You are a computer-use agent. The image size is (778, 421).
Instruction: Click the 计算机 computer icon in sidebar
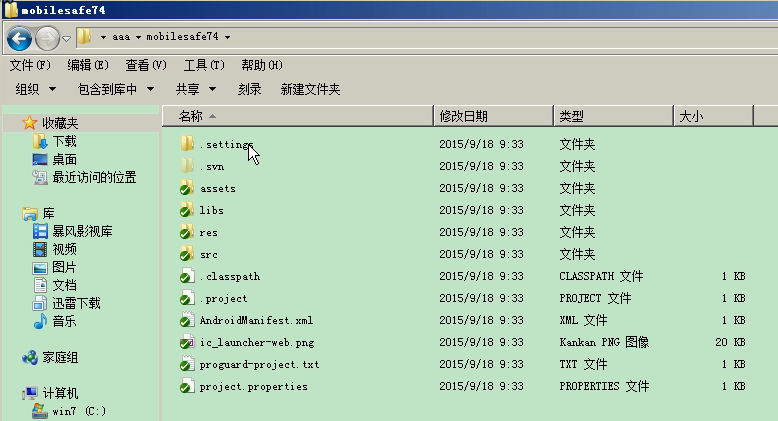(x=30, y=393)
